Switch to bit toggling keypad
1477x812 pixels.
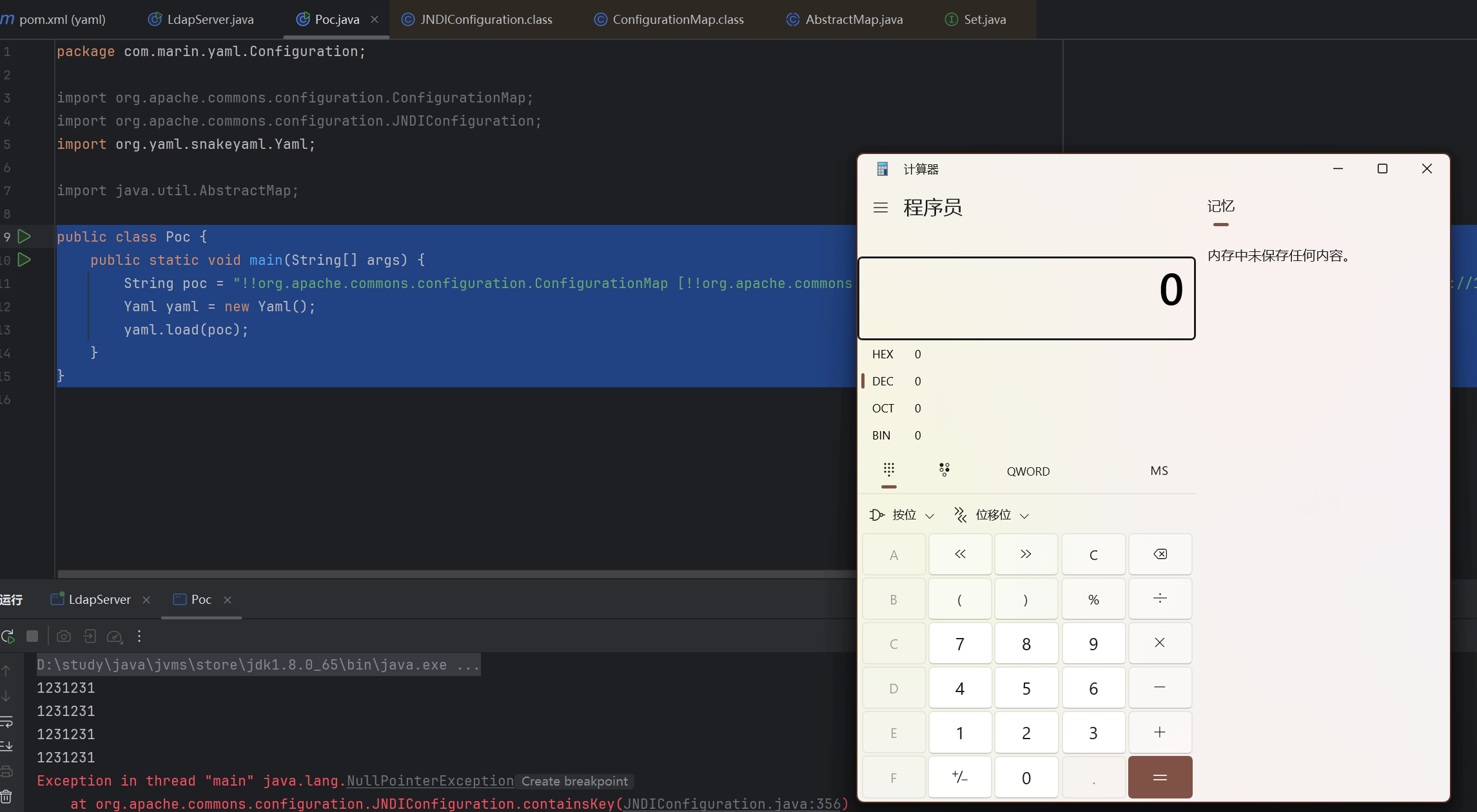(944, 470)
